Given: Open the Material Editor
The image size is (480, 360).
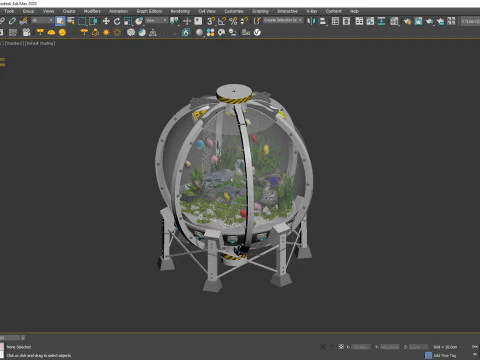Looking at the screenshot, I should (394, 21).
